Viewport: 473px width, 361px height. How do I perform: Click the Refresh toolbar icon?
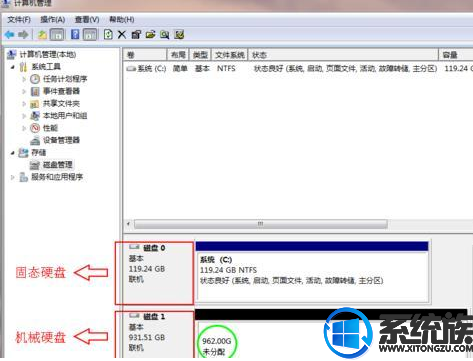click(x=108, y=34)
